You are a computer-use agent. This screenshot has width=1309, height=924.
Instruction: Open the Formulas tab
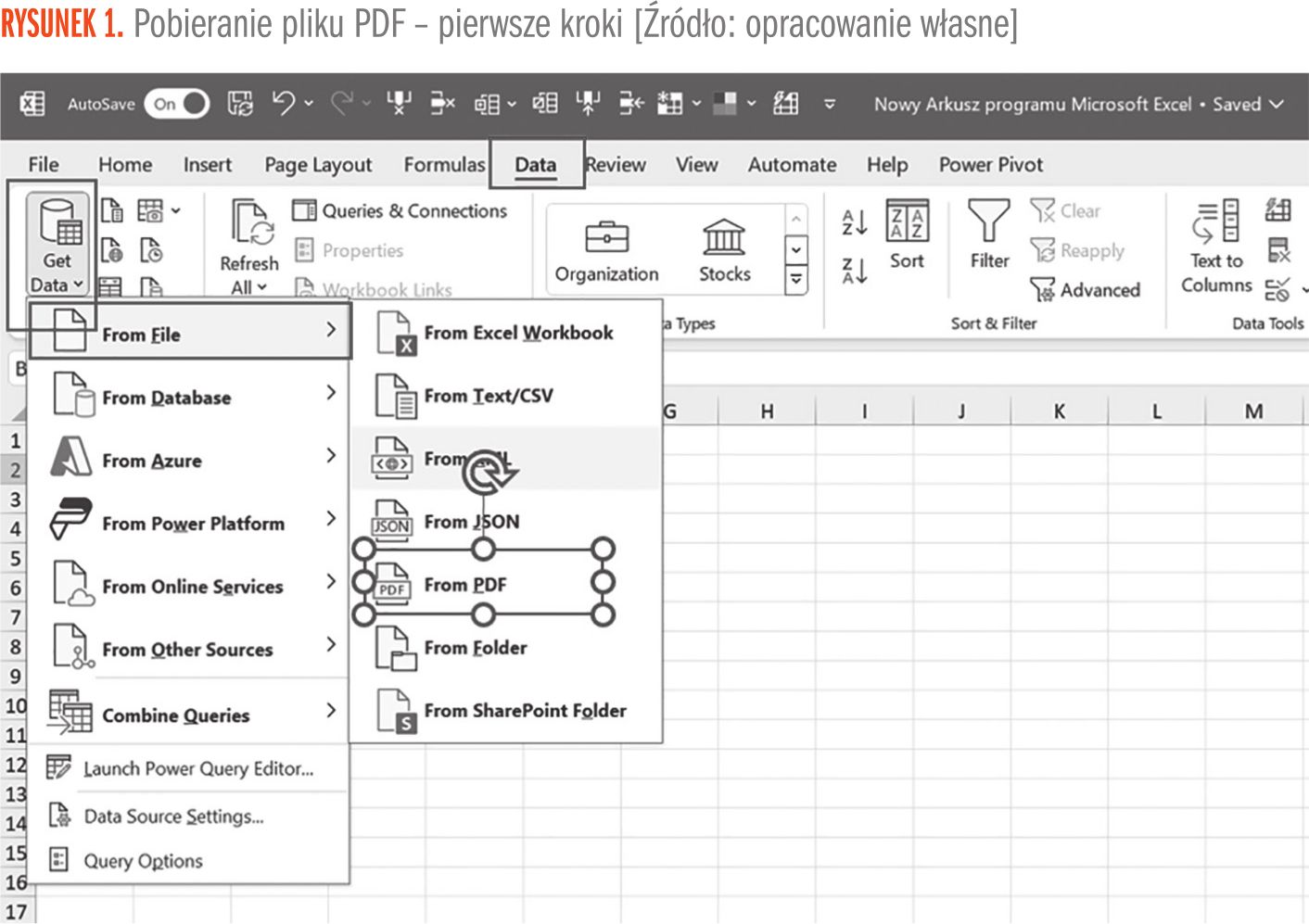pos(444,164)
